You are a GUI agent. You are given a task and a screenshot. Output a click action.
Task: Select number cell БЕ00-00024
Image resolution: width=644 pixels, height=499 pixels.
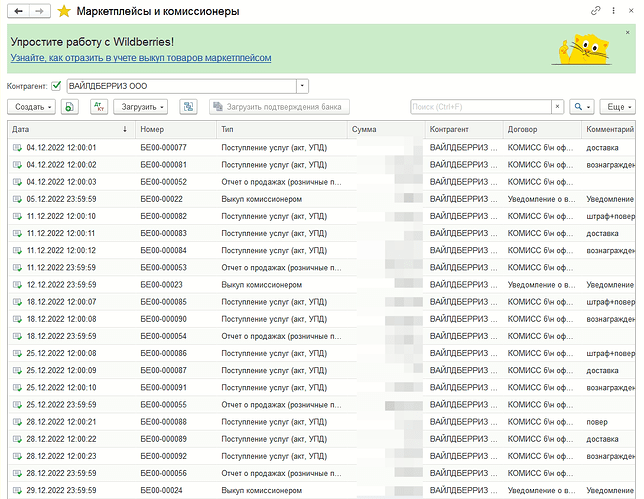[x=161, y=490]
